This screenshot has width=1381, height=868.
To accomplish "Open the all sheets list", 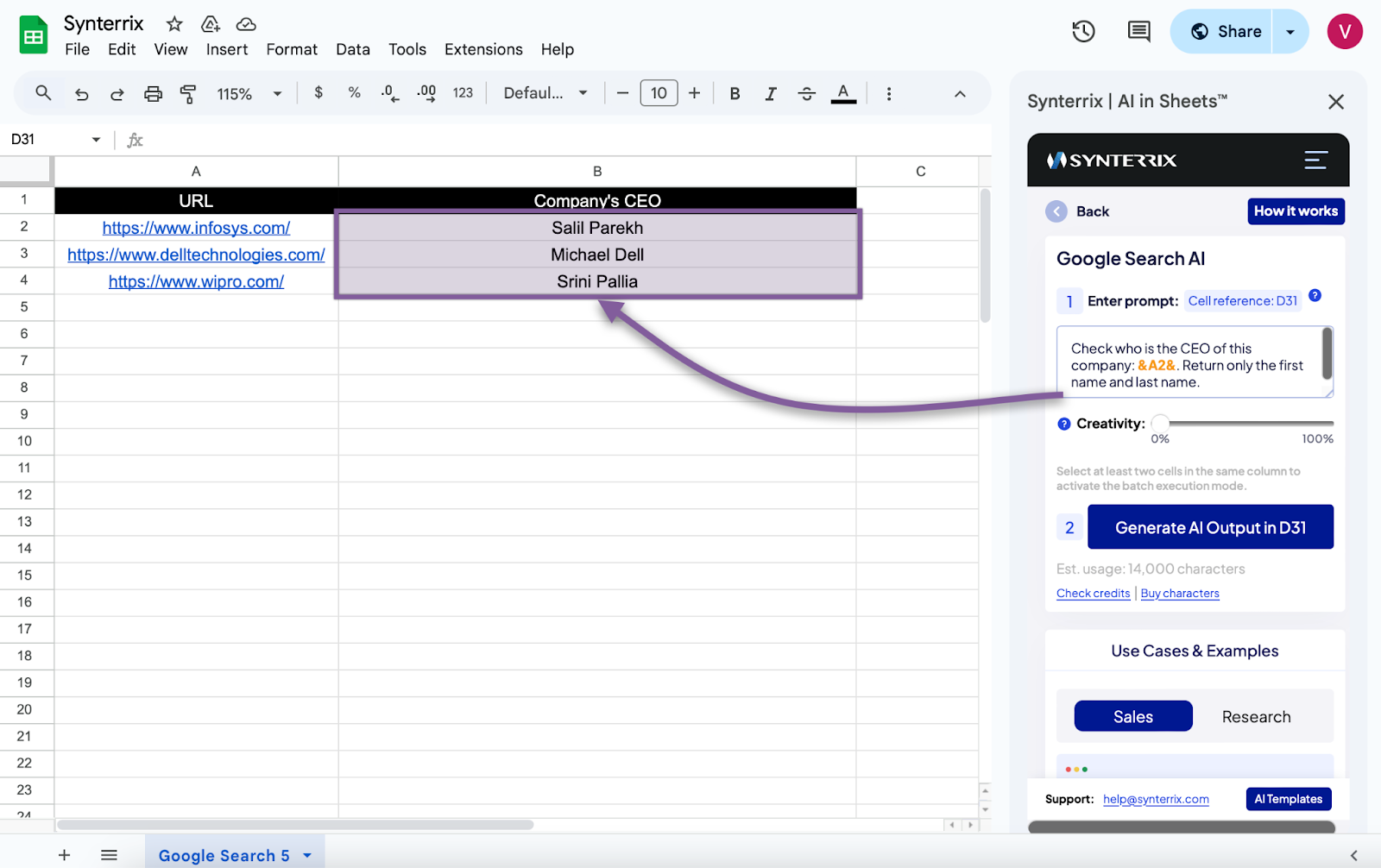I will click(x=109, y=855).
